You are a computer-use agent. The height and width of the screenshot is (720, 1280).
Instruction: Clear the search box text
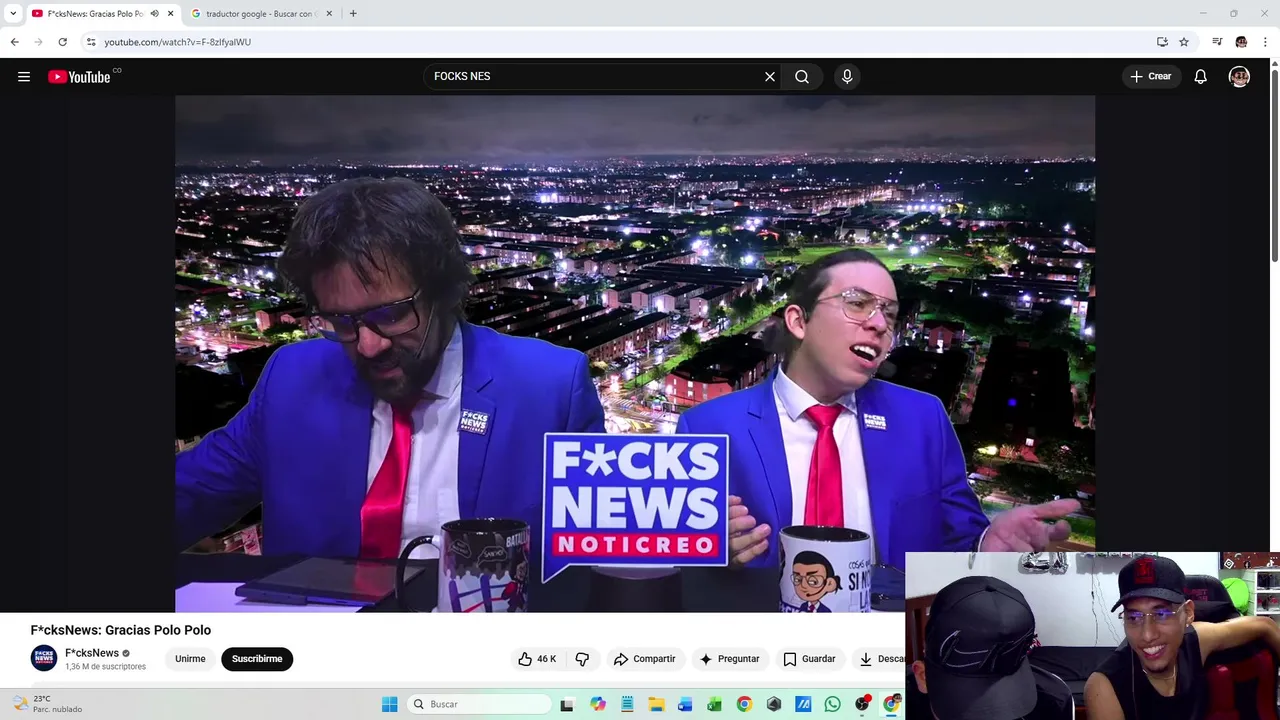tap(770, 76)
